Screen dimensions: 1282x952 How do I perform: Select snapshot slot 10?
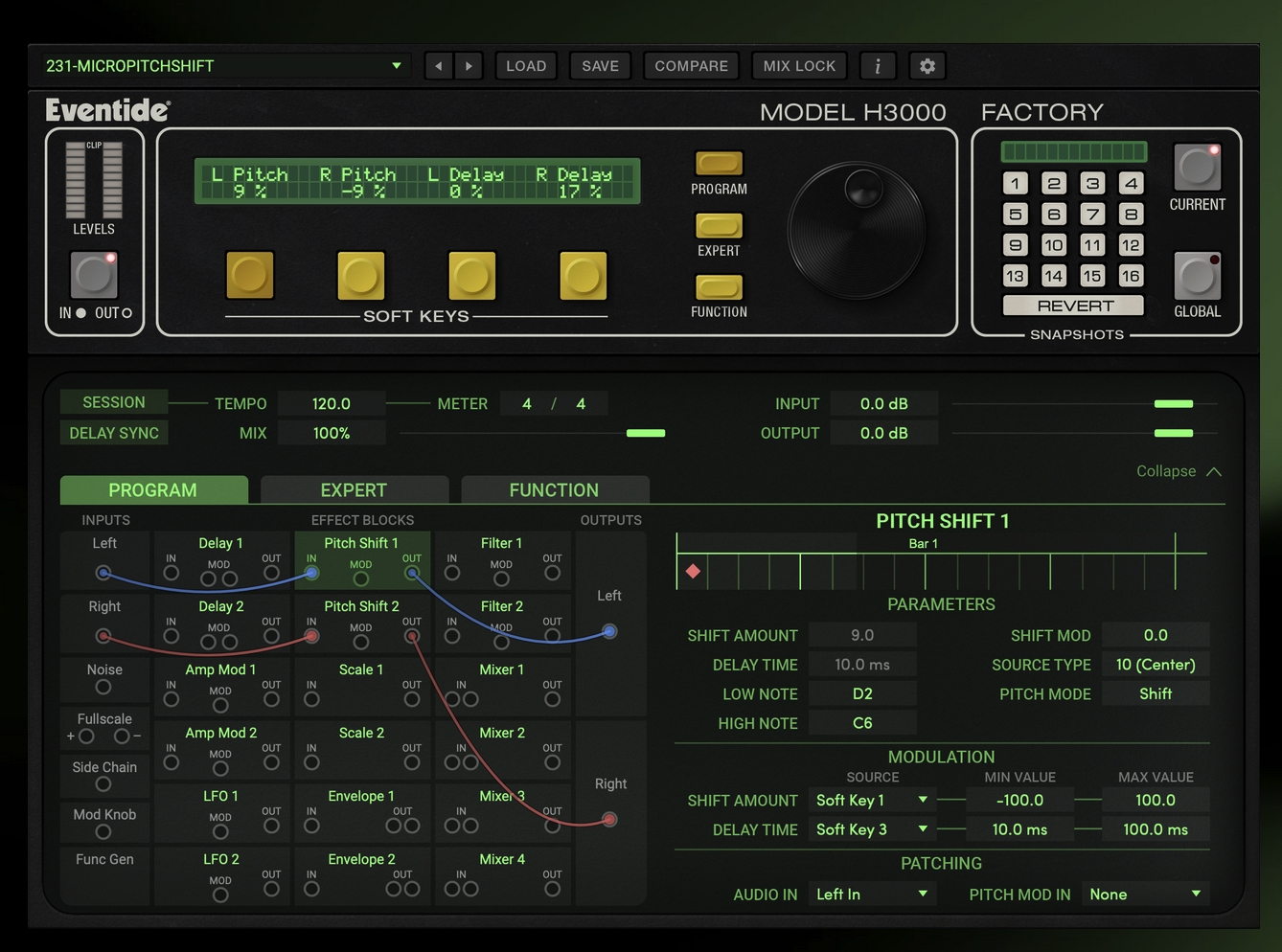click(1053, 245)
